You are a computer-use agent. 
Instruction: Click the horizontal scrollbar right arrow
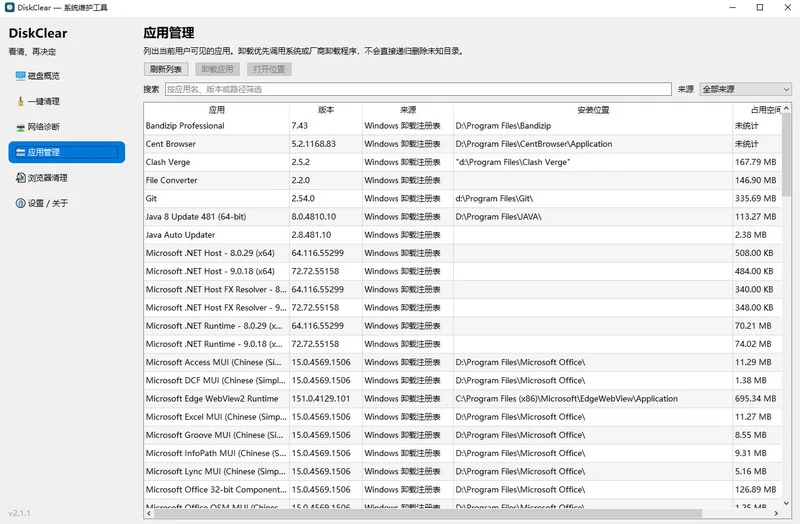[776, 513]
